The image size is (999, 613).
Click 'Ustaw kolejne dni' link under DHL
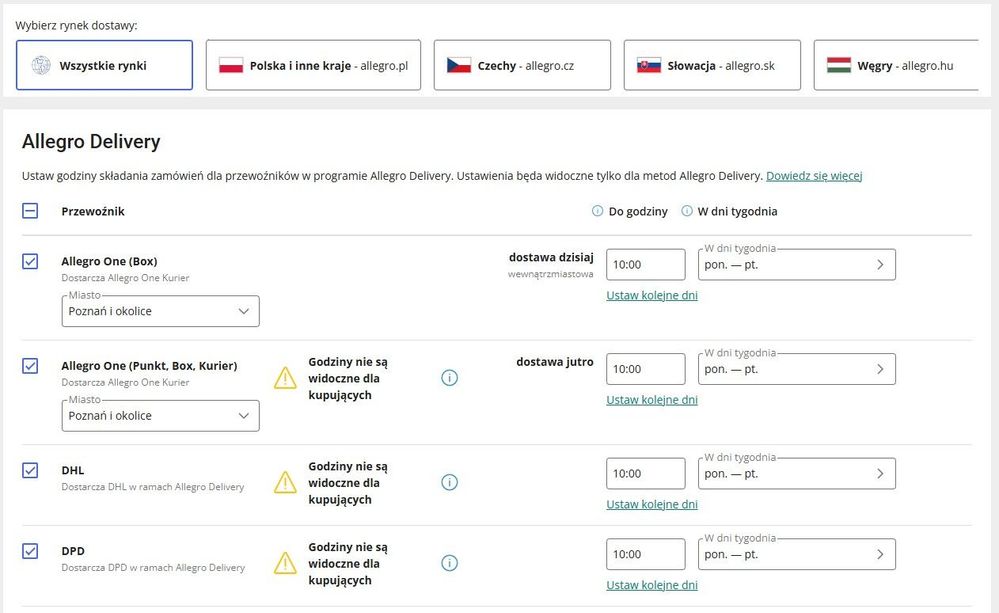(x=652, y=504)
